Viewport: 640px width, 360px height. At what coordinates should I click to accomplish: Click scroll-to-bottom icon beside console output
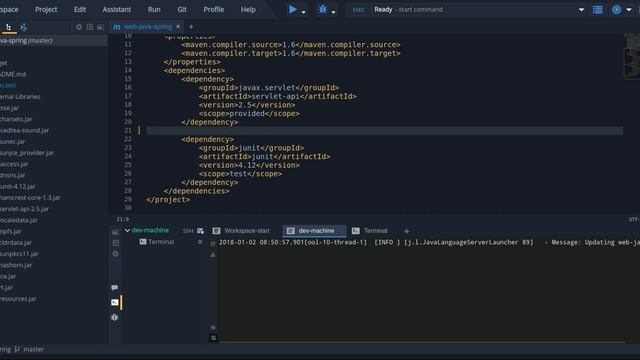click(213, 327)
